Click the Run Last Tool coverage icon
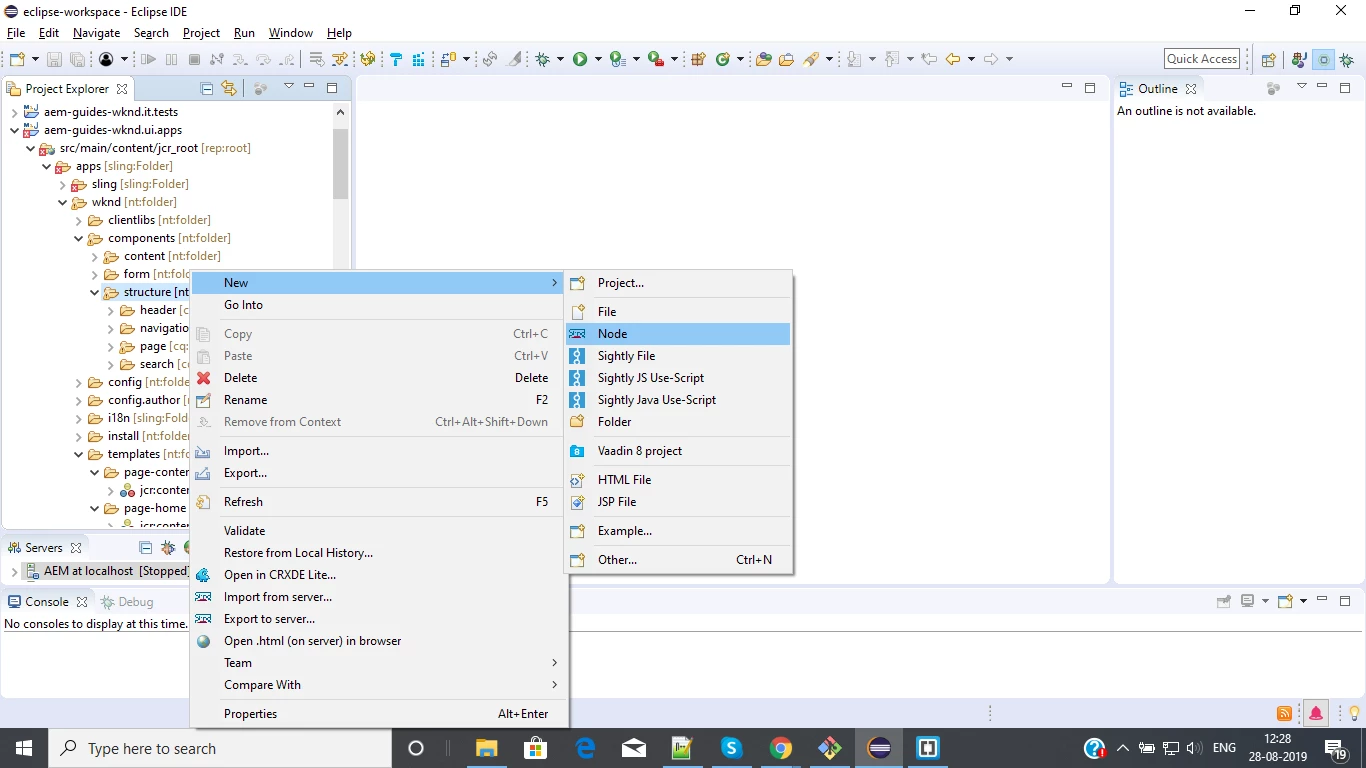Screen dimensions: 1366x768 pos(618,59)
